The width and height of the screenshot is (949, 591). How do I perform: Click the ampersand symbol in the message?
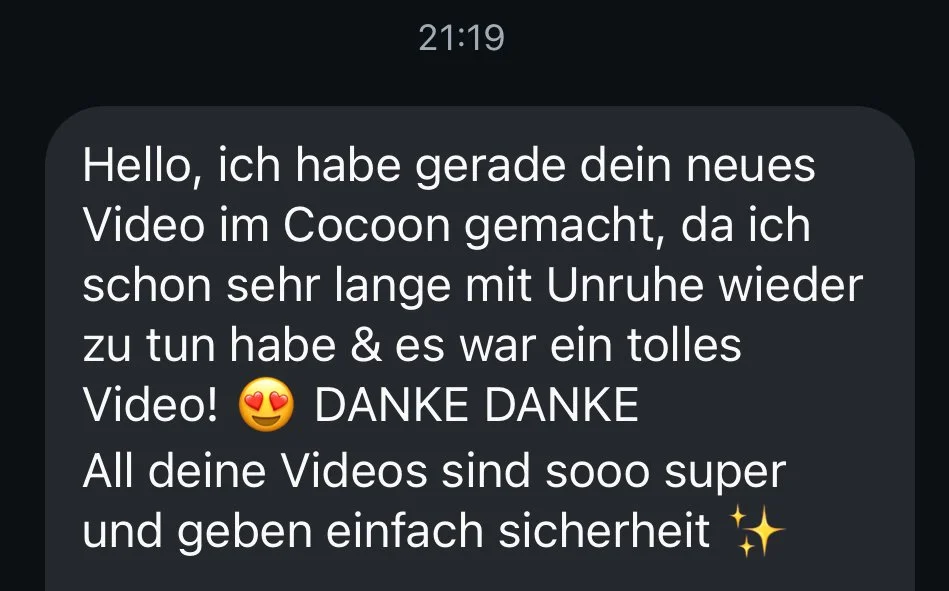[x=366, y=345]
